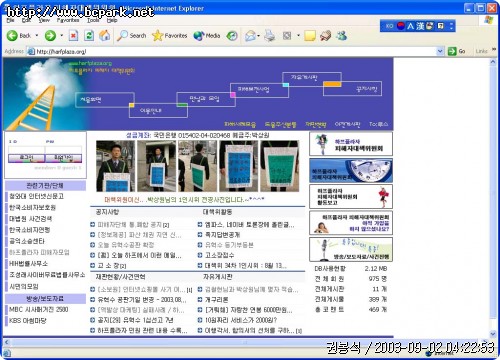This screenshot has height=360, width=500.
Task: Click the 漢 Hanja conversion icon
Action: click(x=420, y=26)
